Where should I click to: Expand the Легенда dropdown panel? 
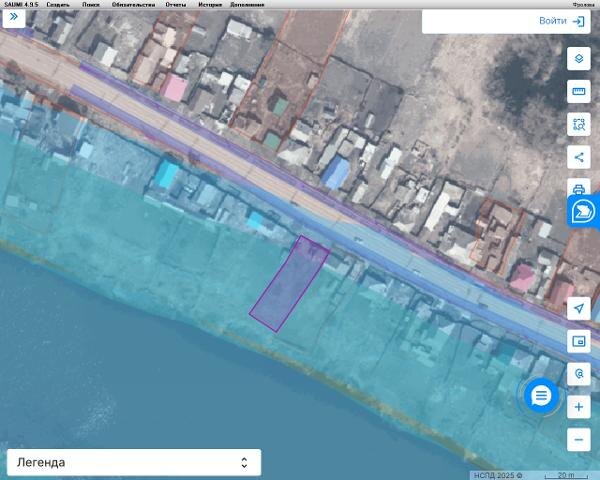(x=134, y=462)
